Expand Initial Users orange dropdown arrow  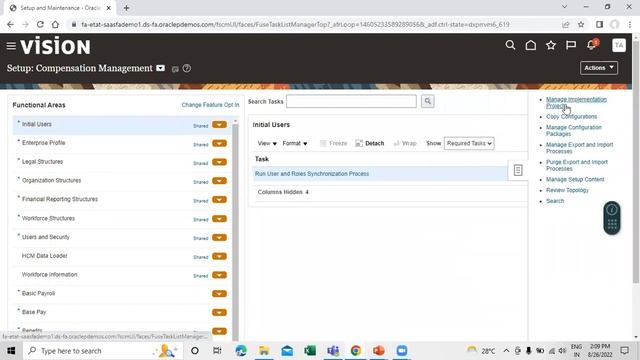219,124
